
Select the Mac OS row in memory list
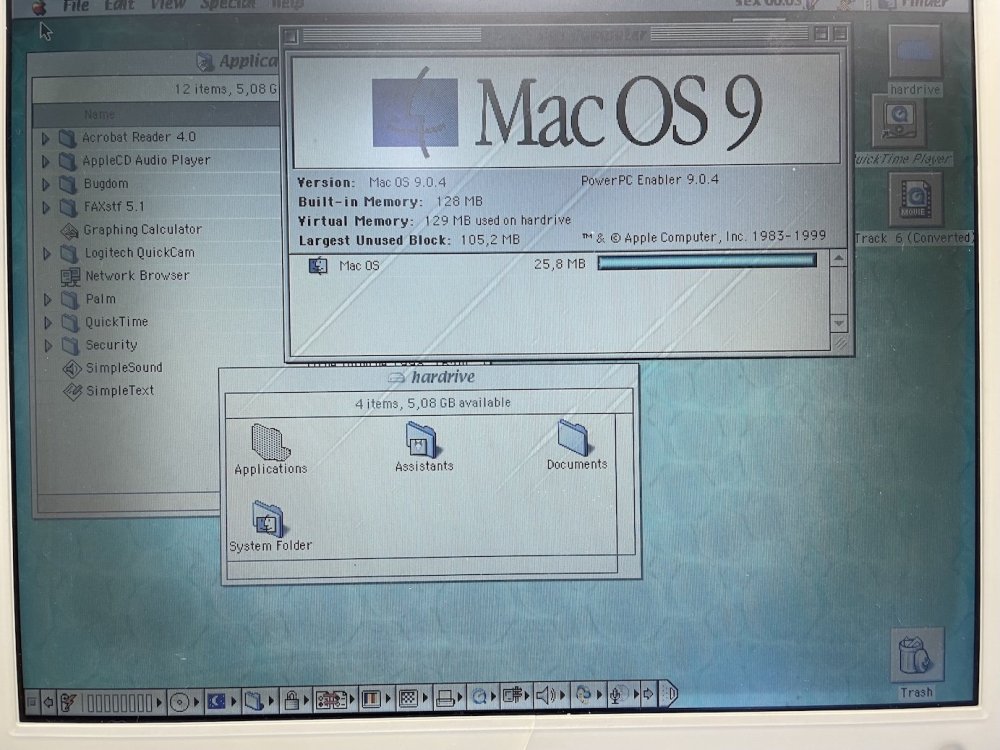(558, 264)
